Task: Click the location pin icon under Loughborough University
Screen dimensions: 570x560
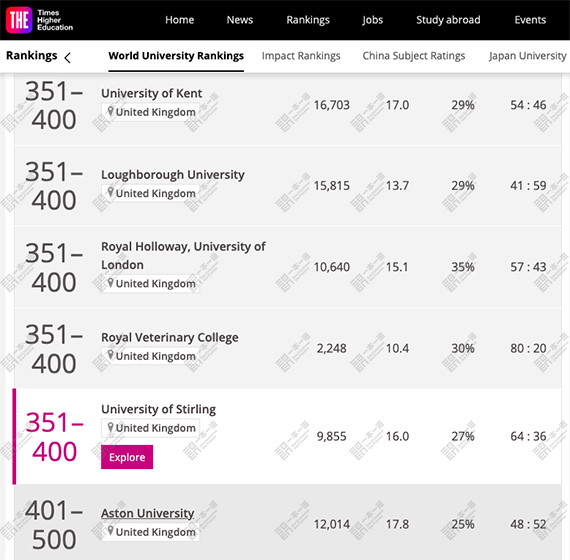Action: 111,192
